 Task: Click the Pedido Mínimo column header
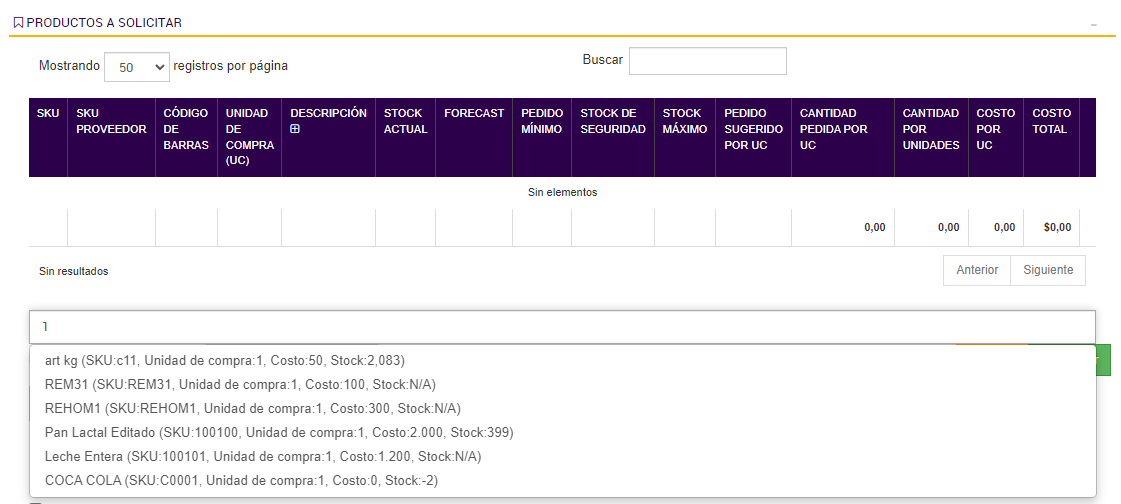tap(541, 121)
